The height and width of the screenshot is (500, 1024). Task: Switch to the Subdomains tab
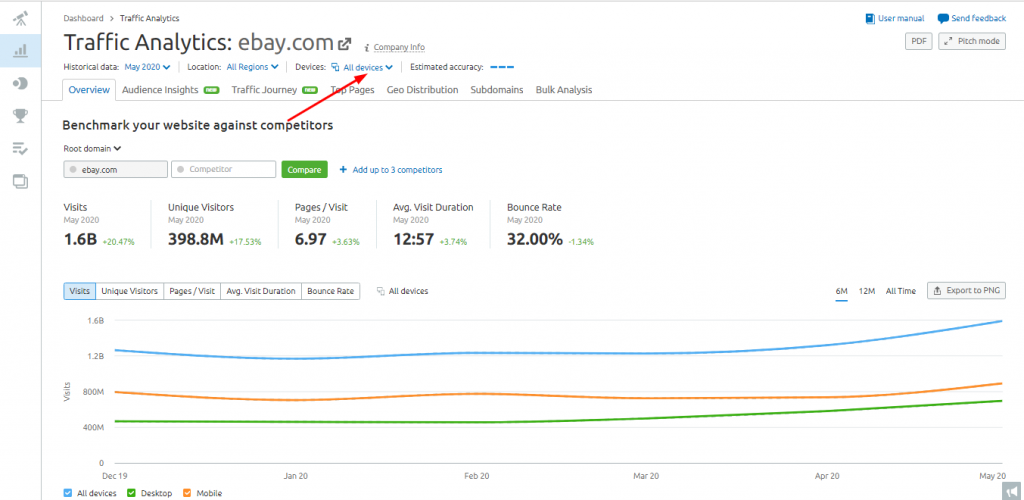(497, 90)
